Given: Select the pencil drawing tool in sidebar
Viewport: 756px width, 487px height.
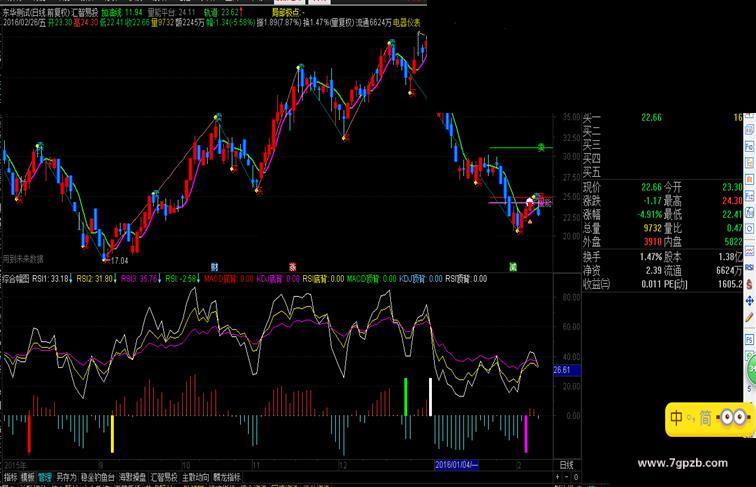Looking at the screenshot, I should click(x=750, y=317).
